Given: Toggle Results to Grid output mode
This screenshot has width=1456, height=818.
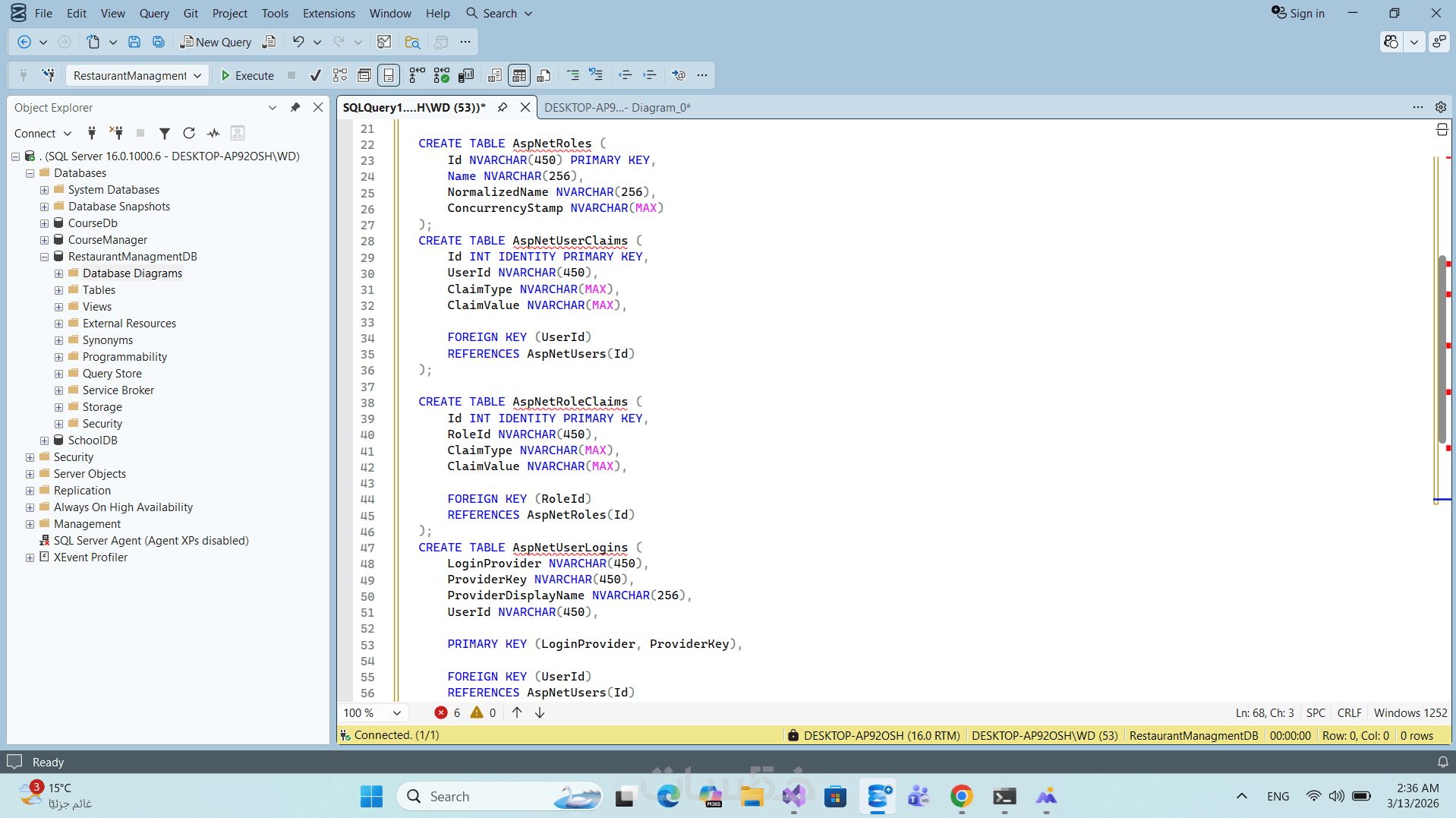Looking at the screenshot, I should (x=519, y=75).
